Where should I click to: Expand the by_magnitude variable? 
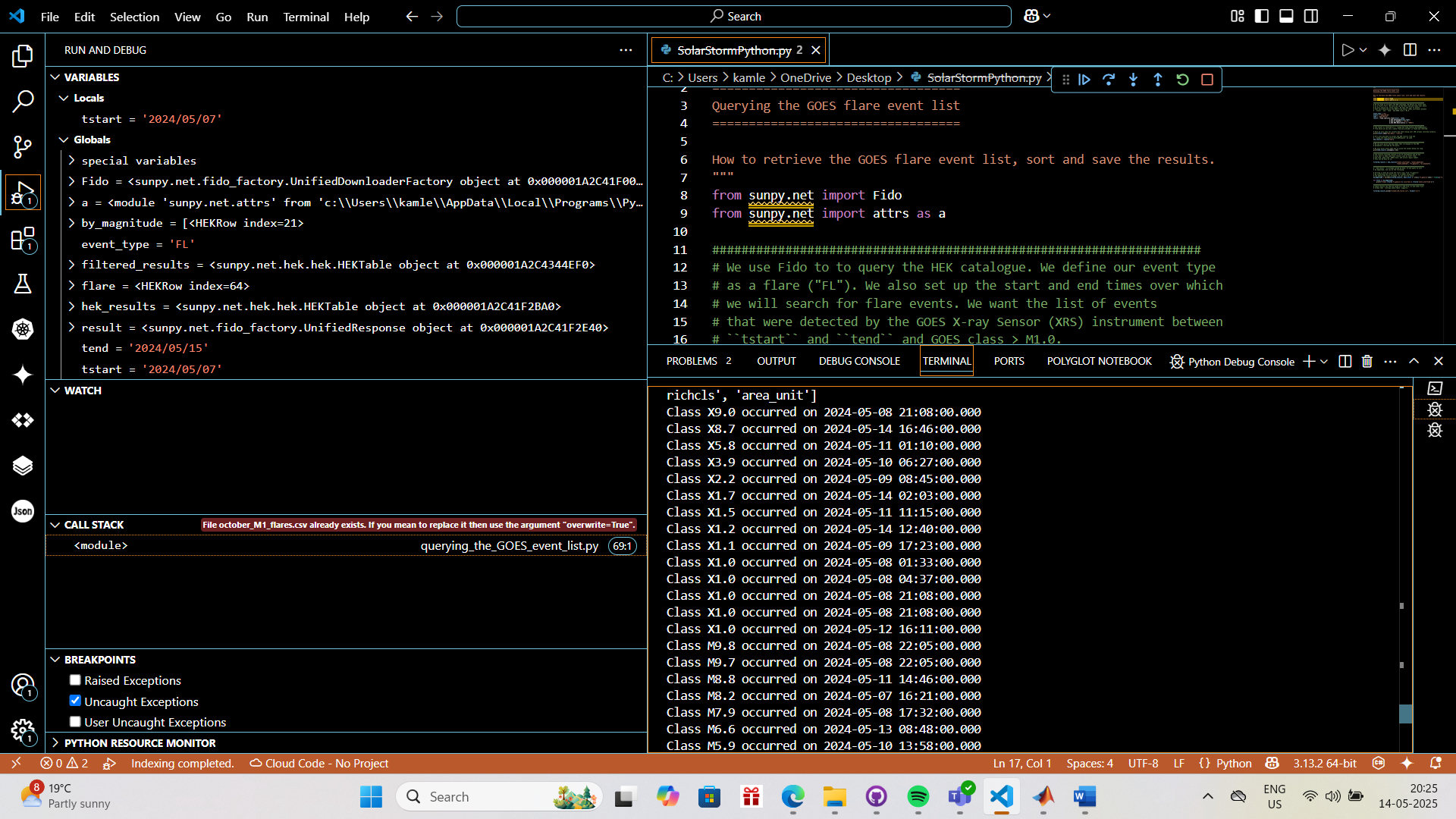(x=72, y=223)
